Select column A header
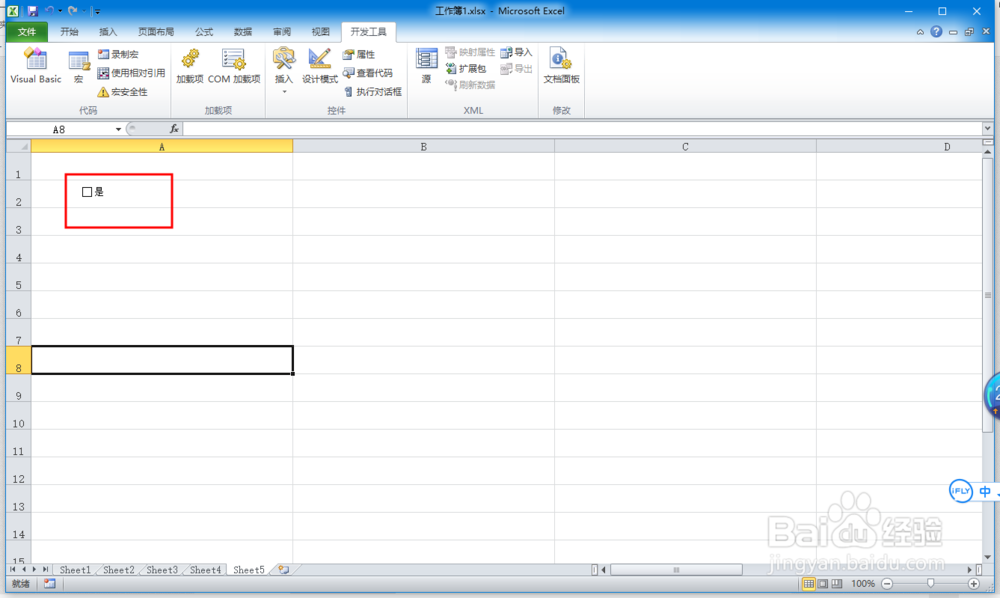The image size is (1000, 598). pos(162,147)
